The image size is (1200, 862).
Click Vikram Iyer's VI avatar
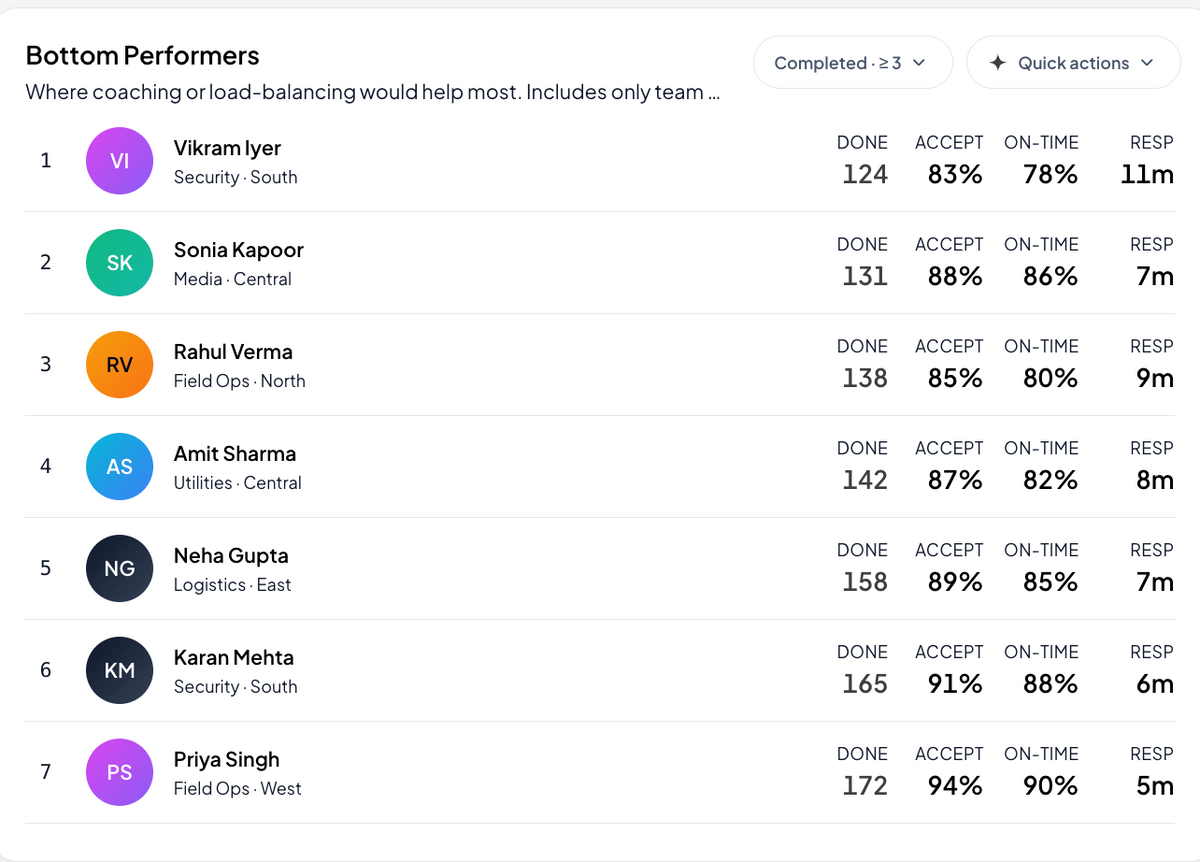click(x=119, y=160)
